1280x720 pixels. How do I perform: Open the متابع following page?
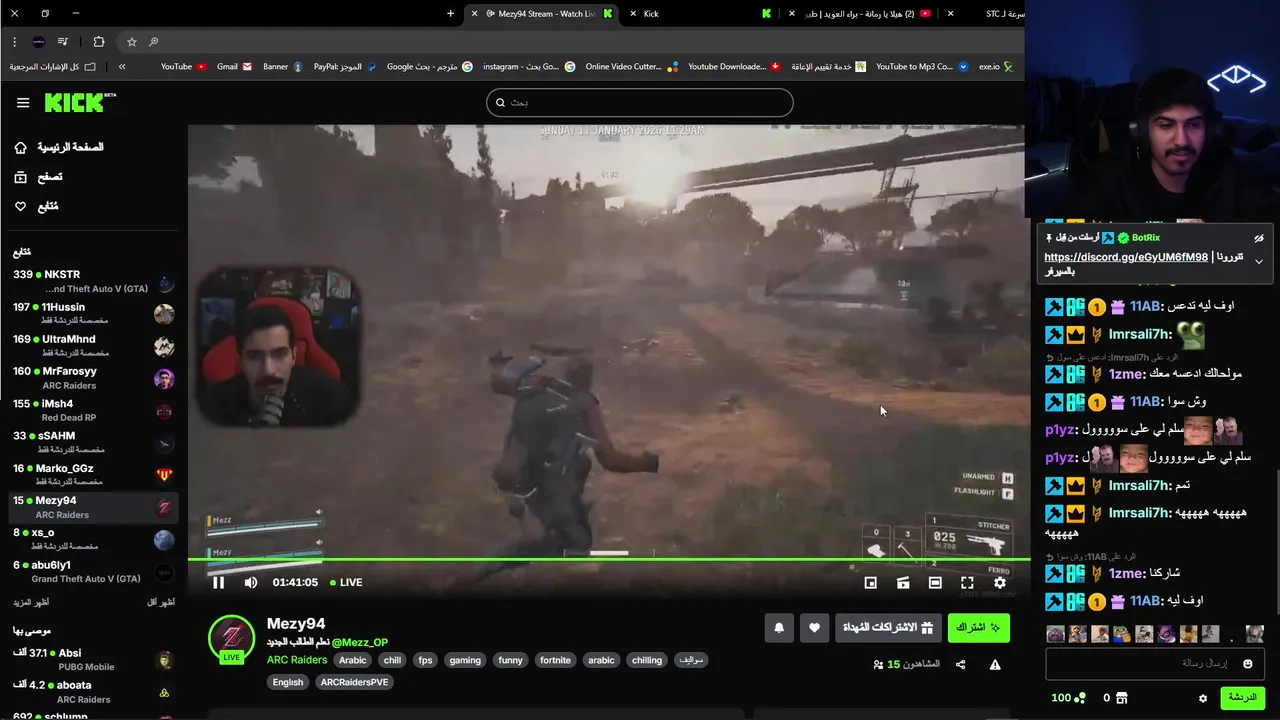point(36,206)
